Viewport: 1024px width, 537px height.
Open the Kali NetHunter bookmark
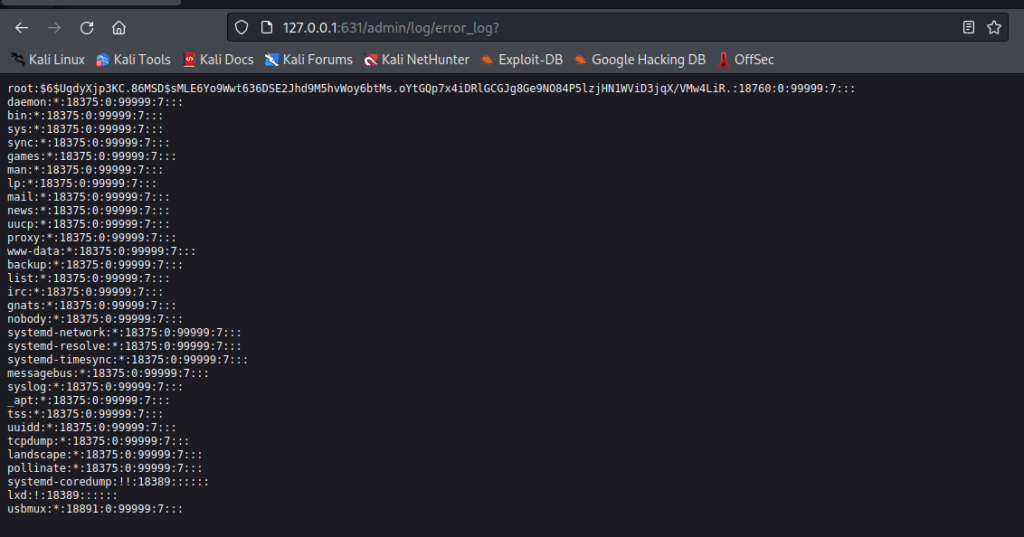coord(416,60)
